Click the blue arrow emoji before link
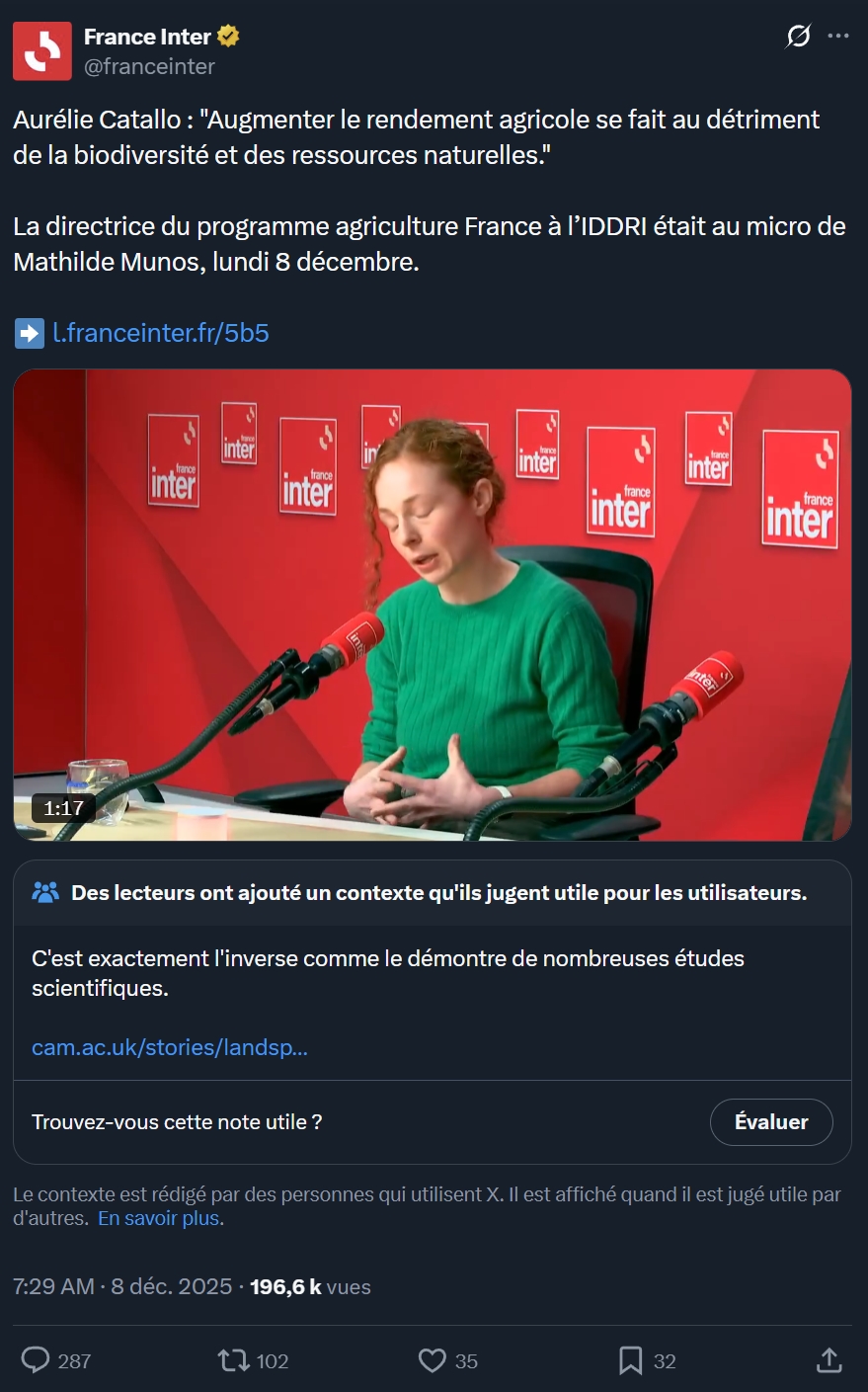The height and width of the screenshot is (1392, 868). pyautogui.click(x=29, y=333)
